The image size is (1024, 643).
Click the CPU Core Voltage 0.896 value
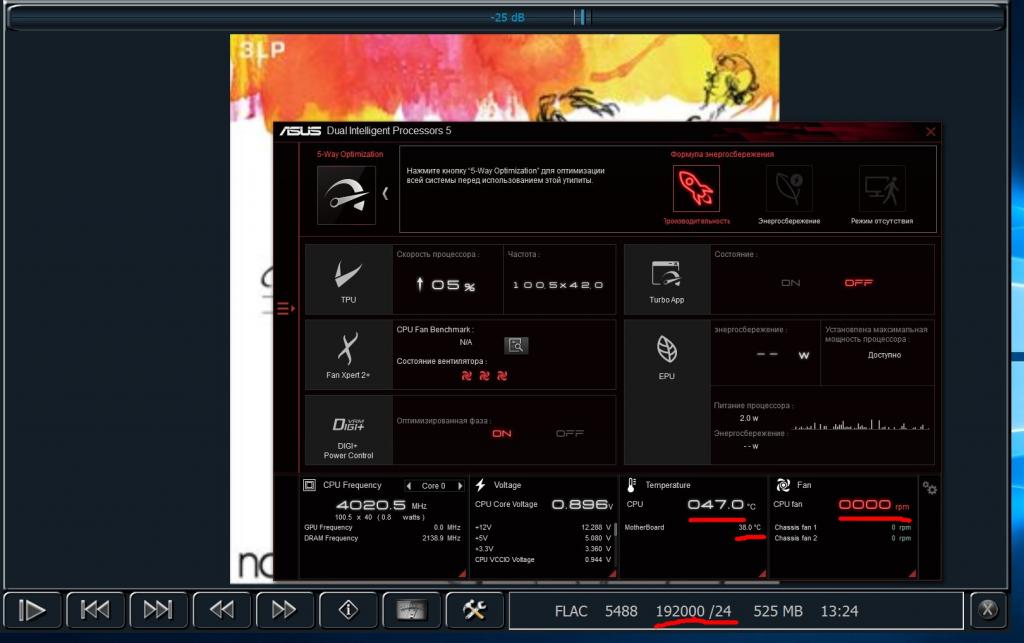pos(582,505)
